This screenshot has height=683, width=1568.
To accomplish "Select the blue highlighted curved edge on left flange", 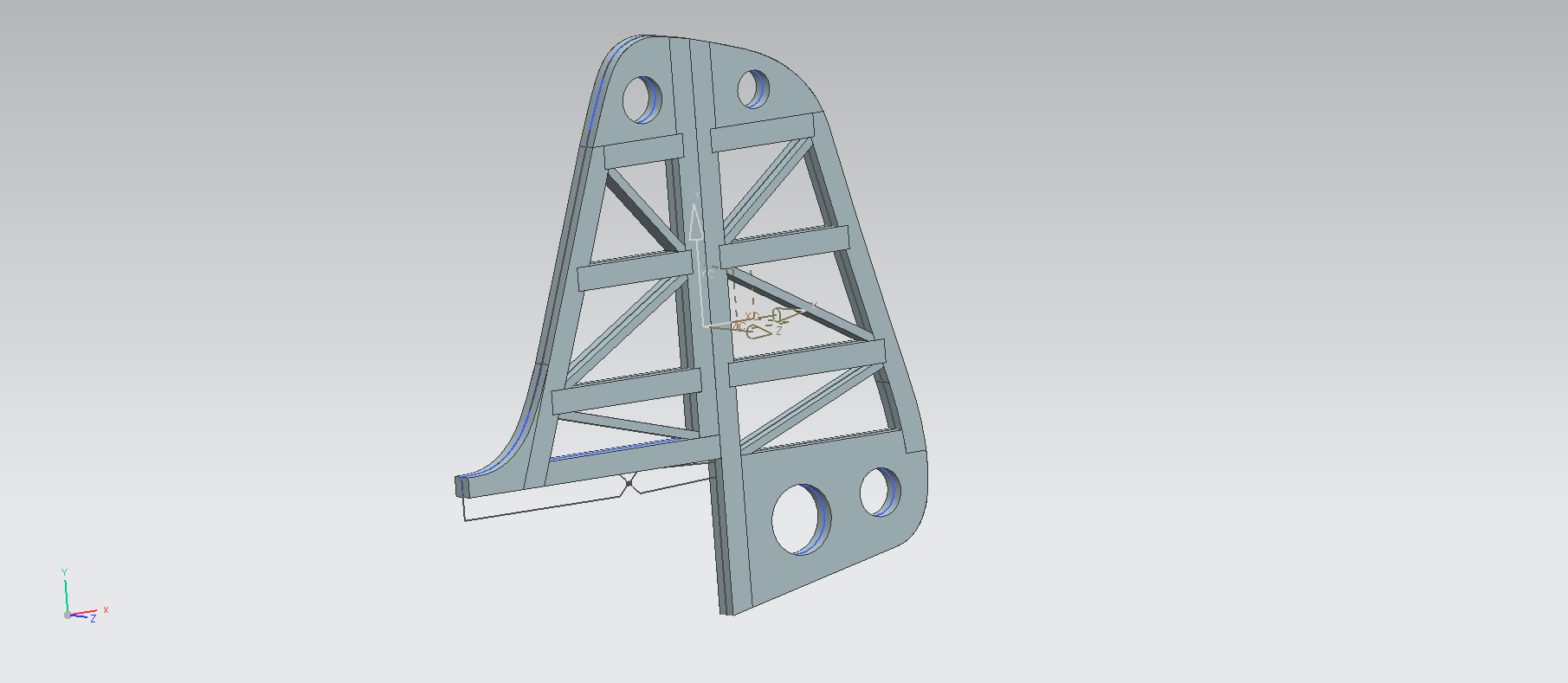I will (x=597, y=95).
